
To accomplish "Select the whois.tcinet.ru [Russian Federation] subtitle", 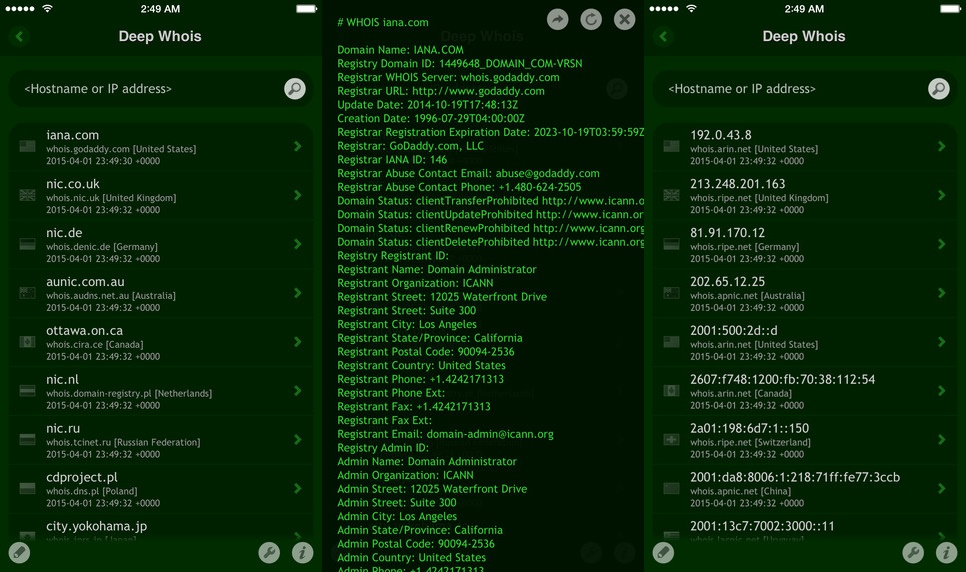I will point(123,442).
